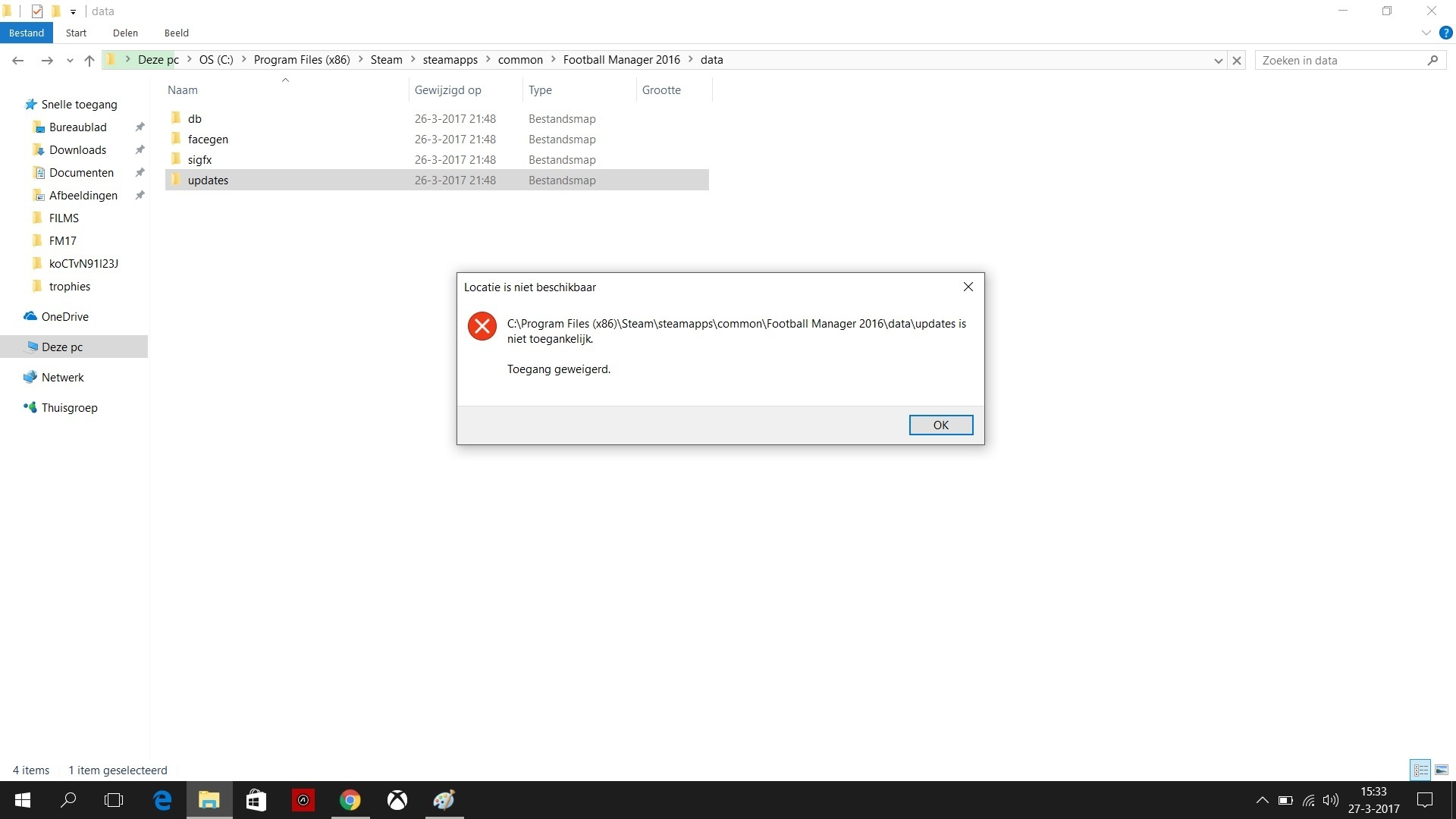Screen dimensions: 1456x819
Task: Open Windows Store taskbar icon
Action: pos(256,800)
